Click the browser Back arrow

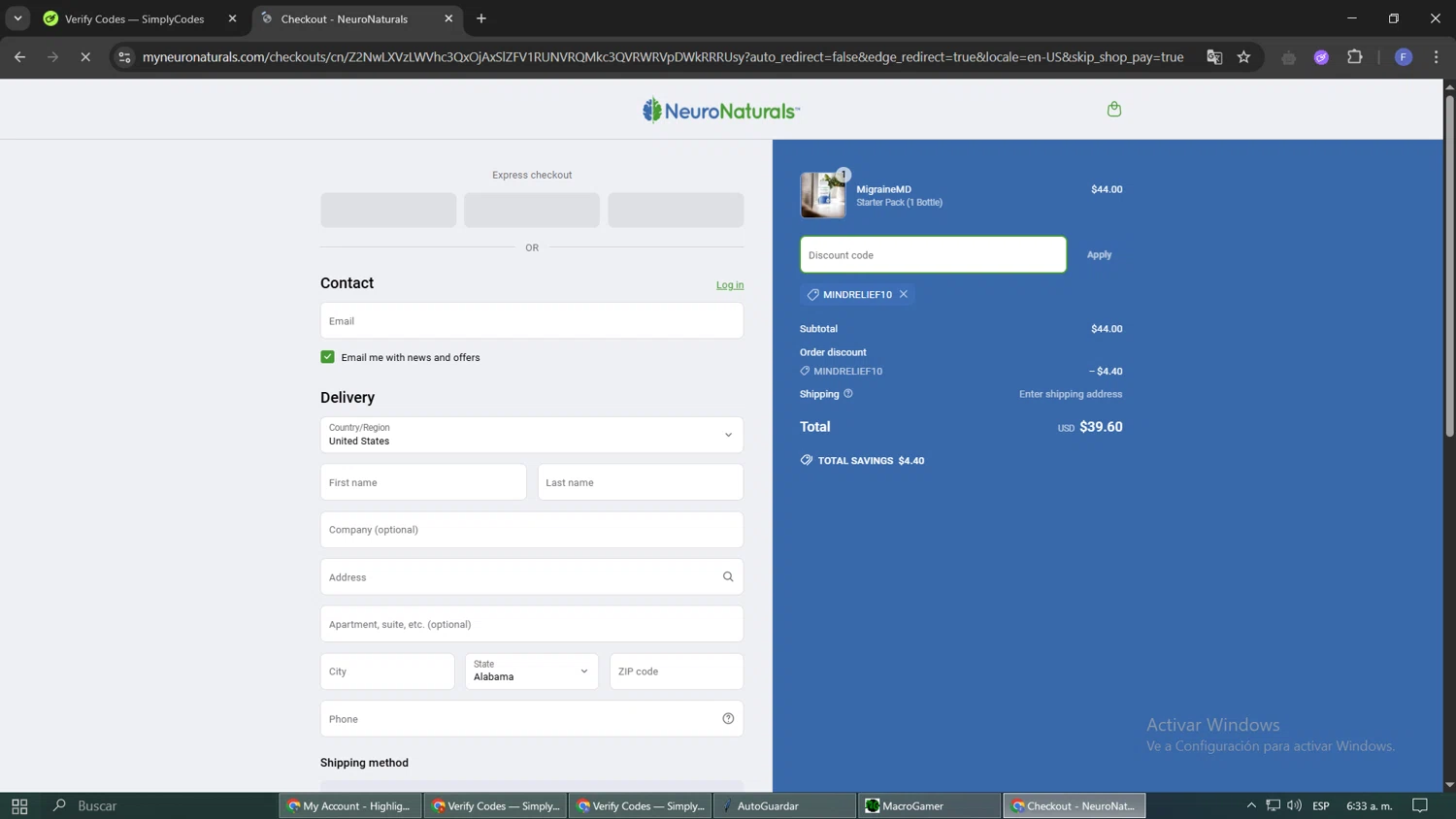coord(19,57)
